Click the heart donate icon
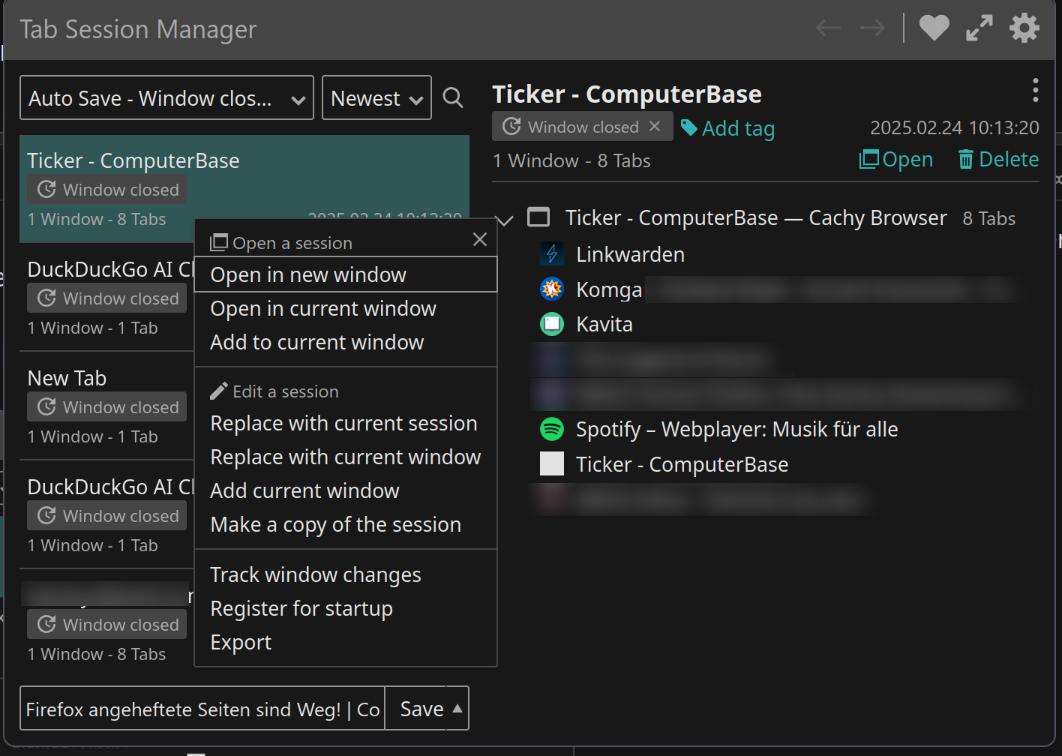1062x756 pixels. coord(934,28)
